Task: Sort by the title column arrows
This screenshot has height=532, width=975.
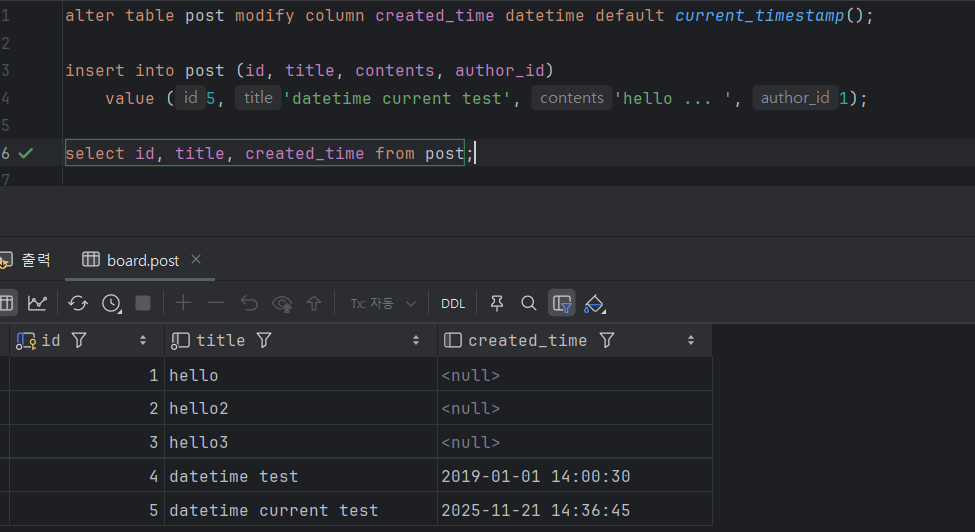Action: [x=416, y=340]
